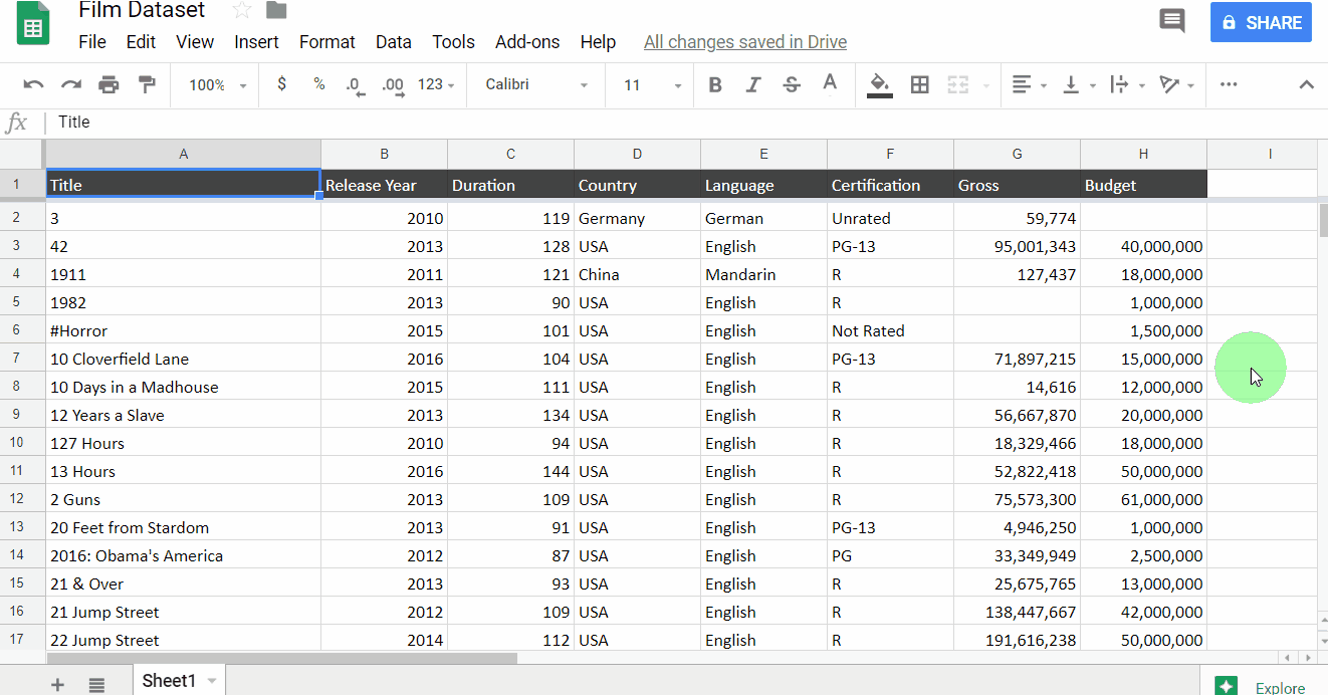Switch to the Sheet1 tab
Image resolution: width=1328 pixels, height=695 pixels.
pyautogui.click(x=169, y=681)
